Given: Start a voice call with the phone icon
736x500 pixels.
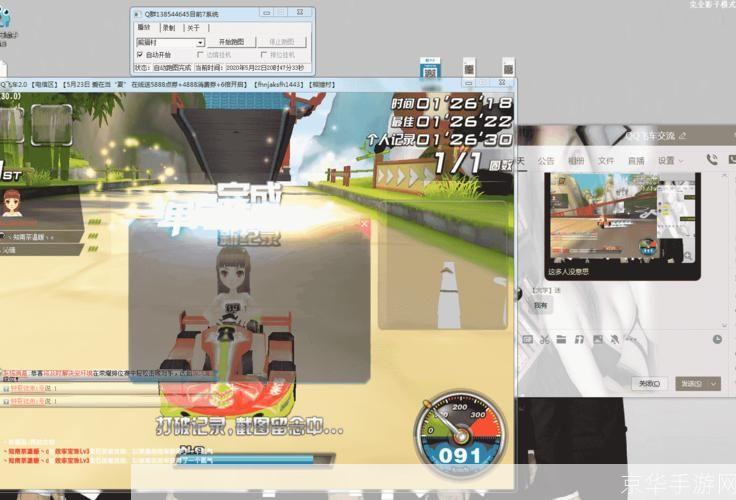Looking at the screenshot, I should click(x=712, y=160).
